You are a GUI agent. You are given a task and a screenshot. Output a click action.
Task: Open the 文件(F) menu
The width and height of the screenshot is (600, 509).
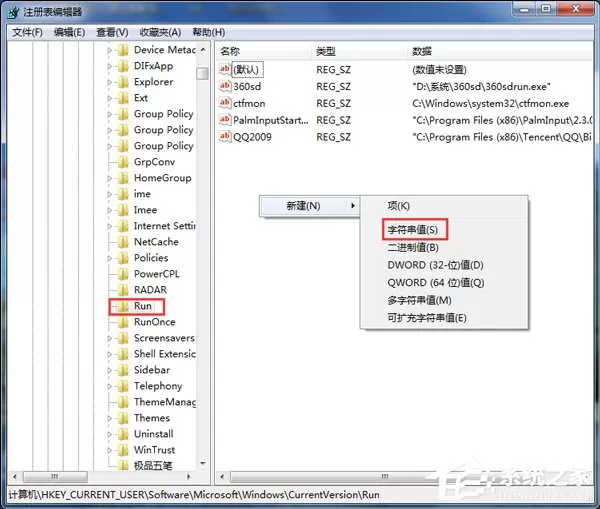[x=27, y=33]
